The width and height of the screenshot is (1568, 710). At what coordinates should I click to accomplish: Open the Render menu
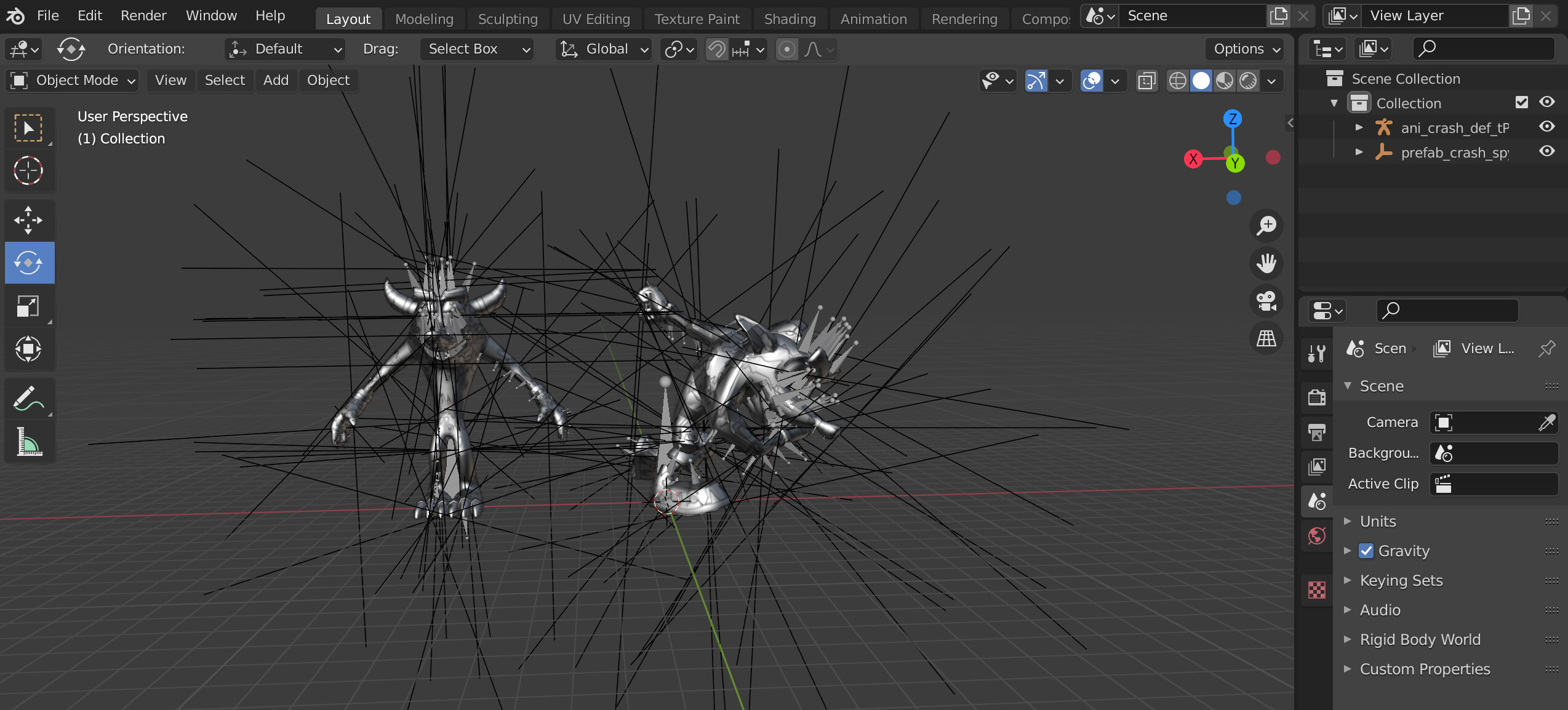pyautogui.click(x=143, y=16)
